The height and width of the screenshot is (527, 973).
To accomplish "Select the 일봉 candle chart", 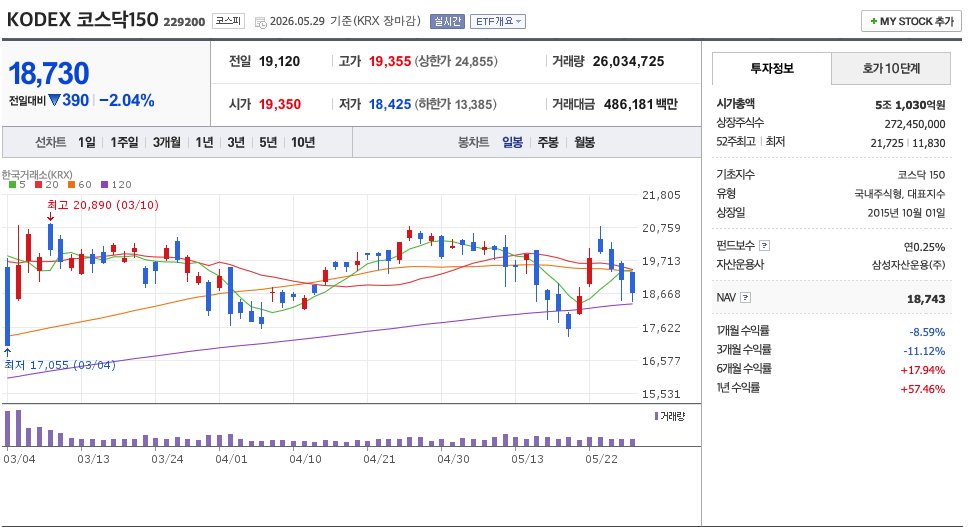I will [513, 142].
